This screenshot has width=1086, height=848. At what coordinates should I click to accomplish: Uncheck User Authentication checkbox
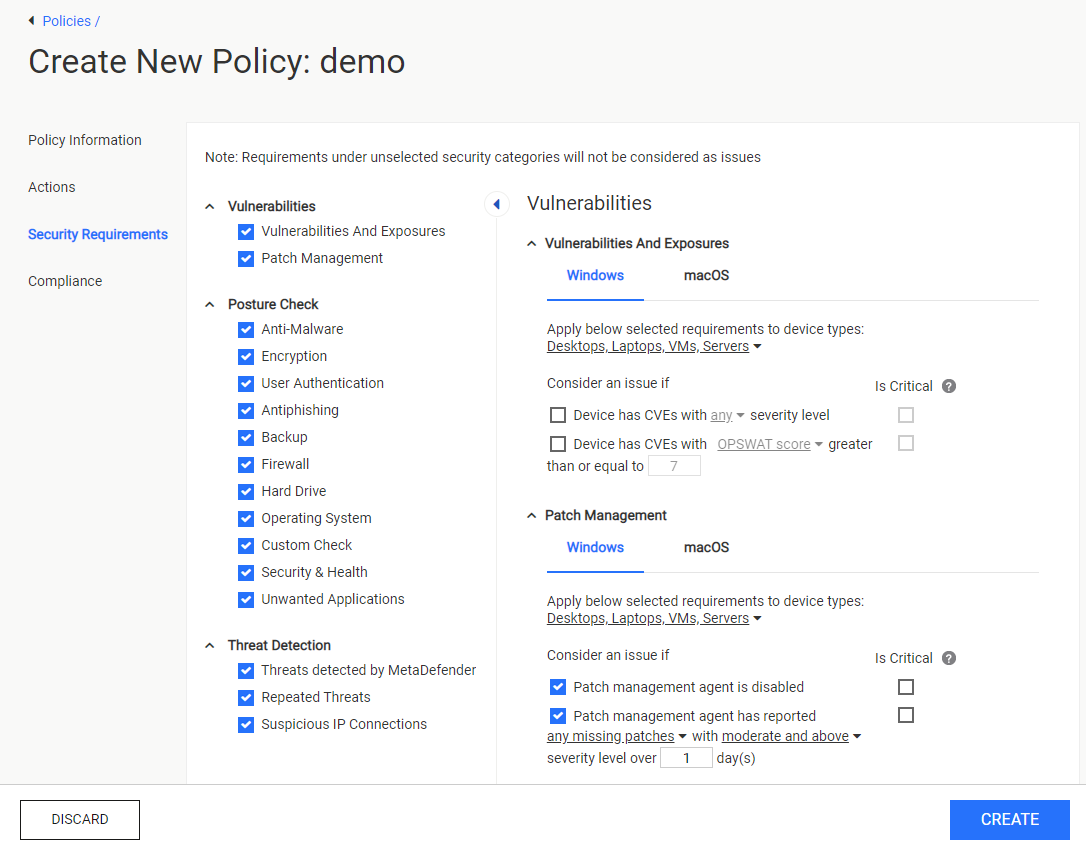[x=246, y=384]
